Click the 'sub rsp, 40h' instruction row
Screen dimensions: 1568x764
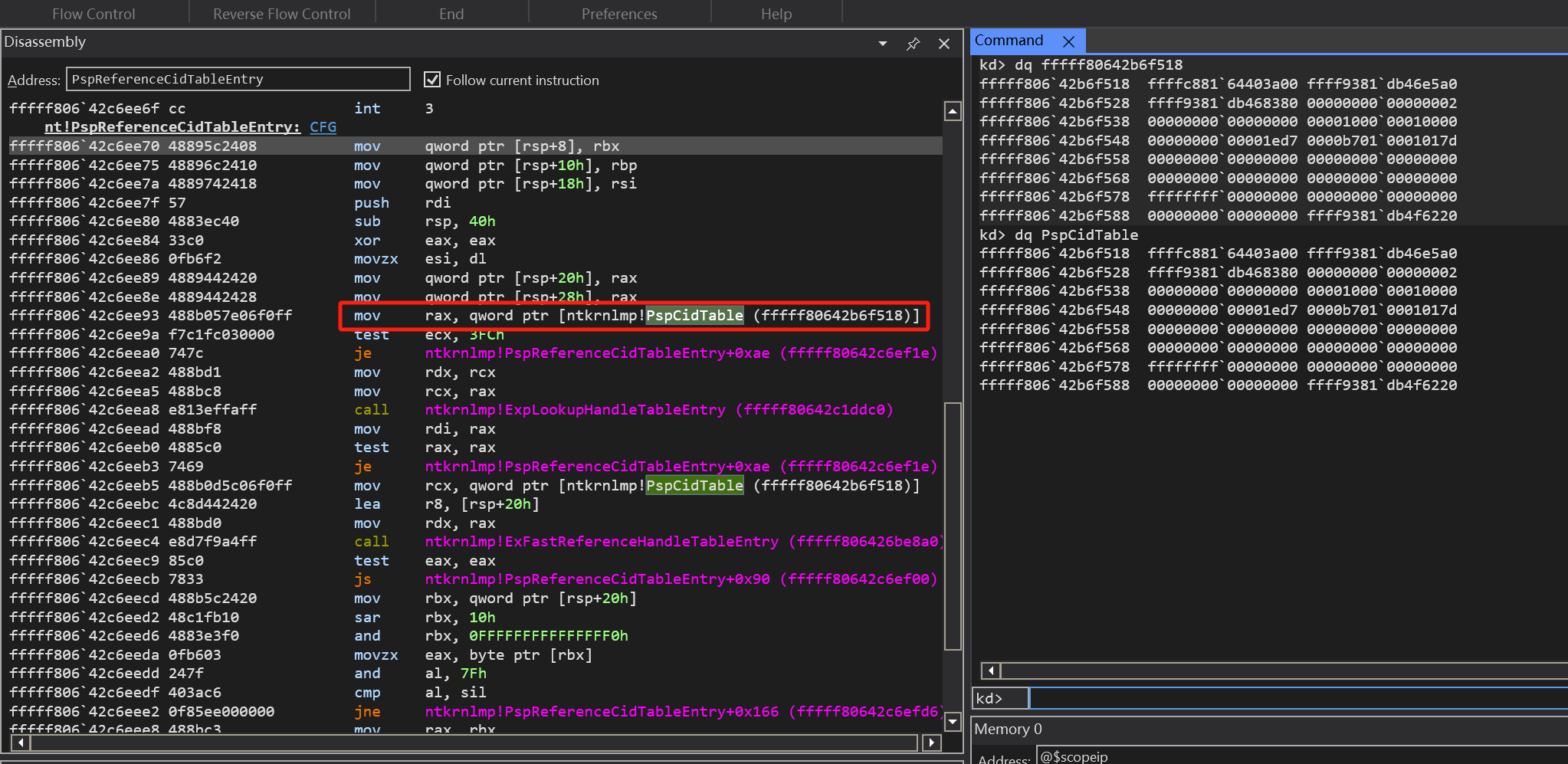[475, 221]
